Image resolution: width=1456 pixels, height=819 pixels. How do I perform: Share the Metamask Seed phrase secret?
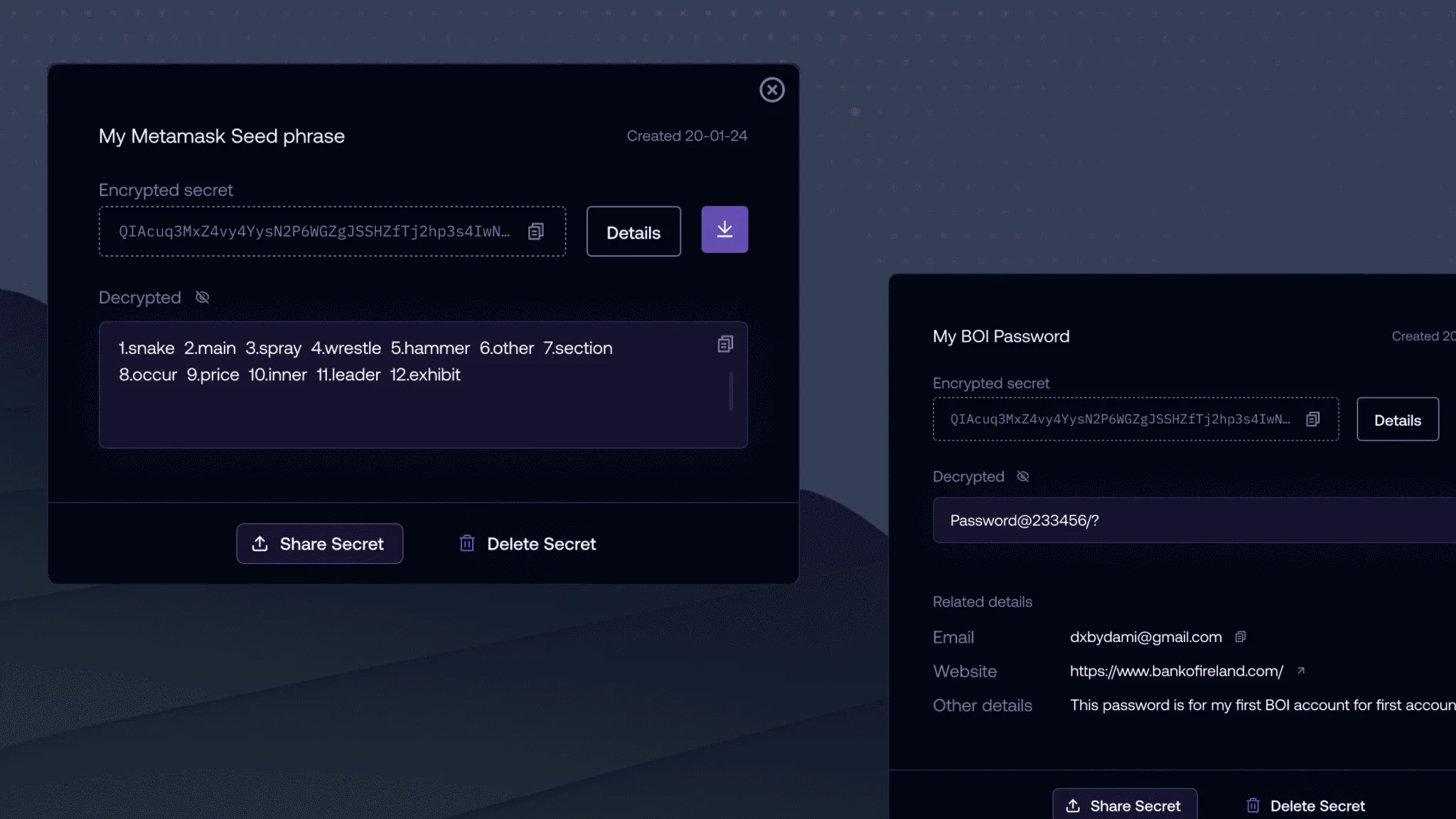pos(319,544)
